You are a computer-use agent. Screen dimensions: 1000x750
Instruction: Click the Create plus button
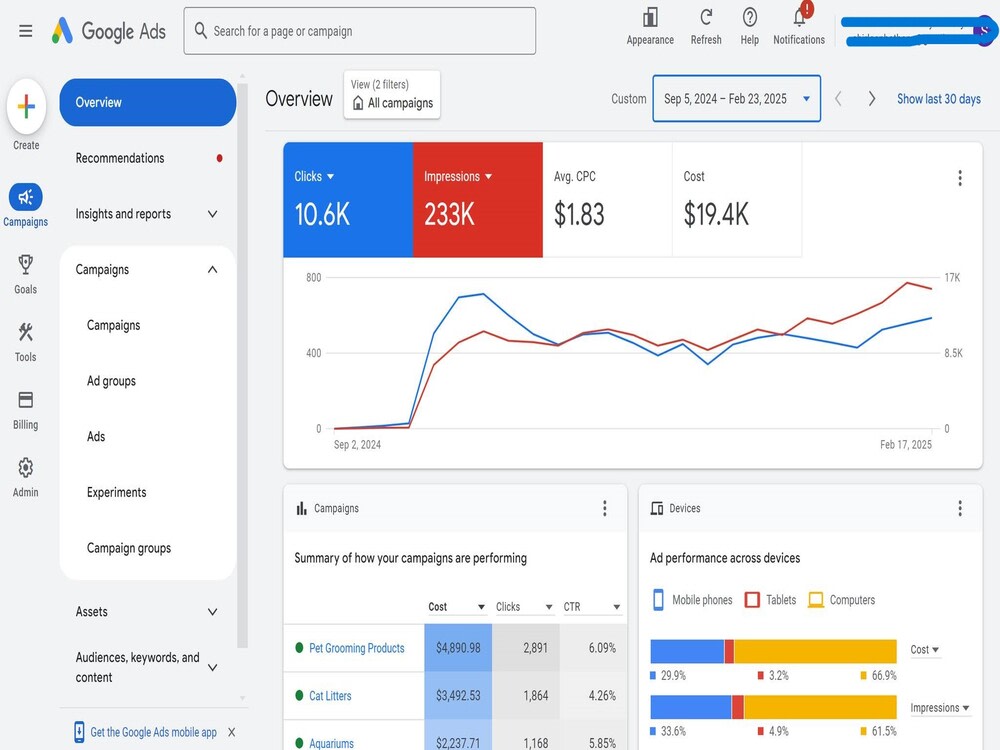click(x=26, y=106)
